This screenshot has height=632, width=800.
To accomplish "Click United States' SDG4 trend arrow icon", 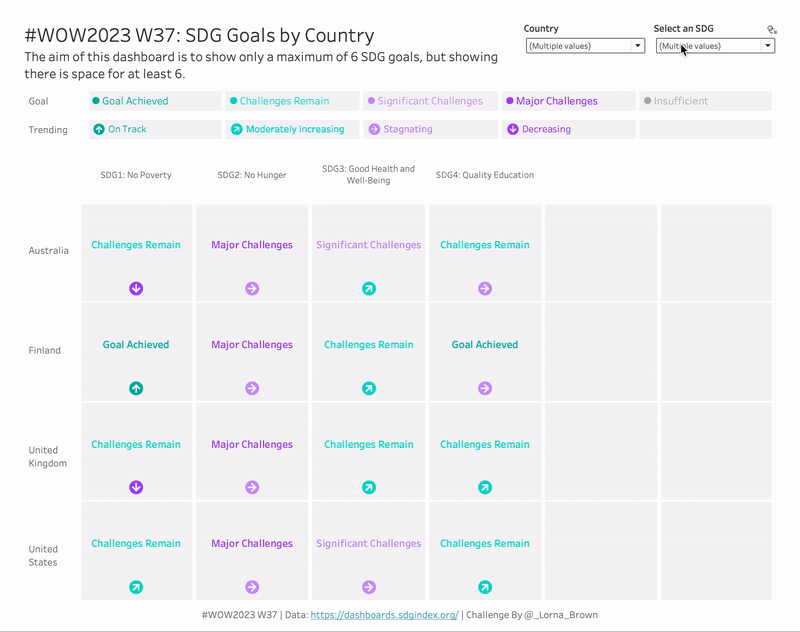I will pos(485,588).
